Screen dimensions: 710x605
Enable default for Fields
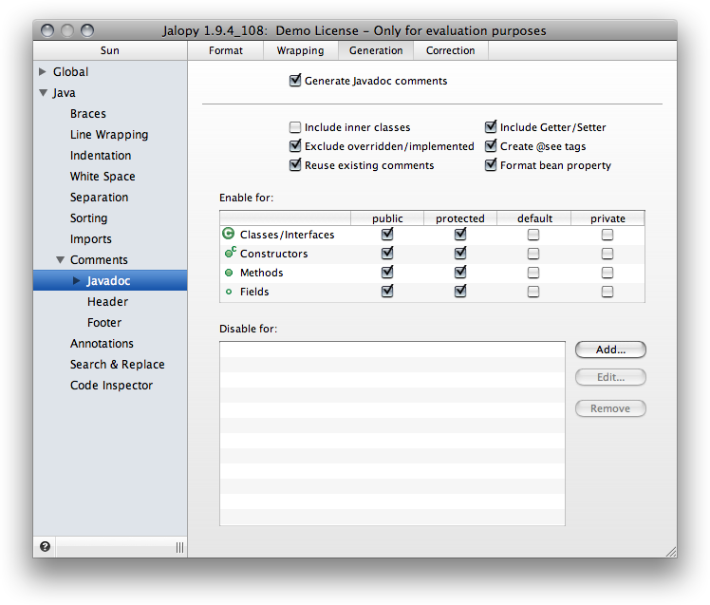tap(533, 292)
